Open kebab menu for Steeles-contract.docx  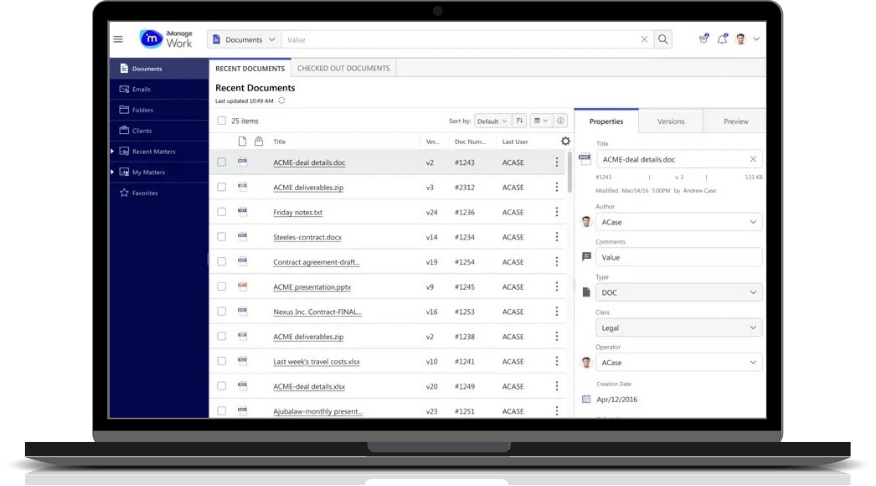pyautogui.click(x=556, y=237)
